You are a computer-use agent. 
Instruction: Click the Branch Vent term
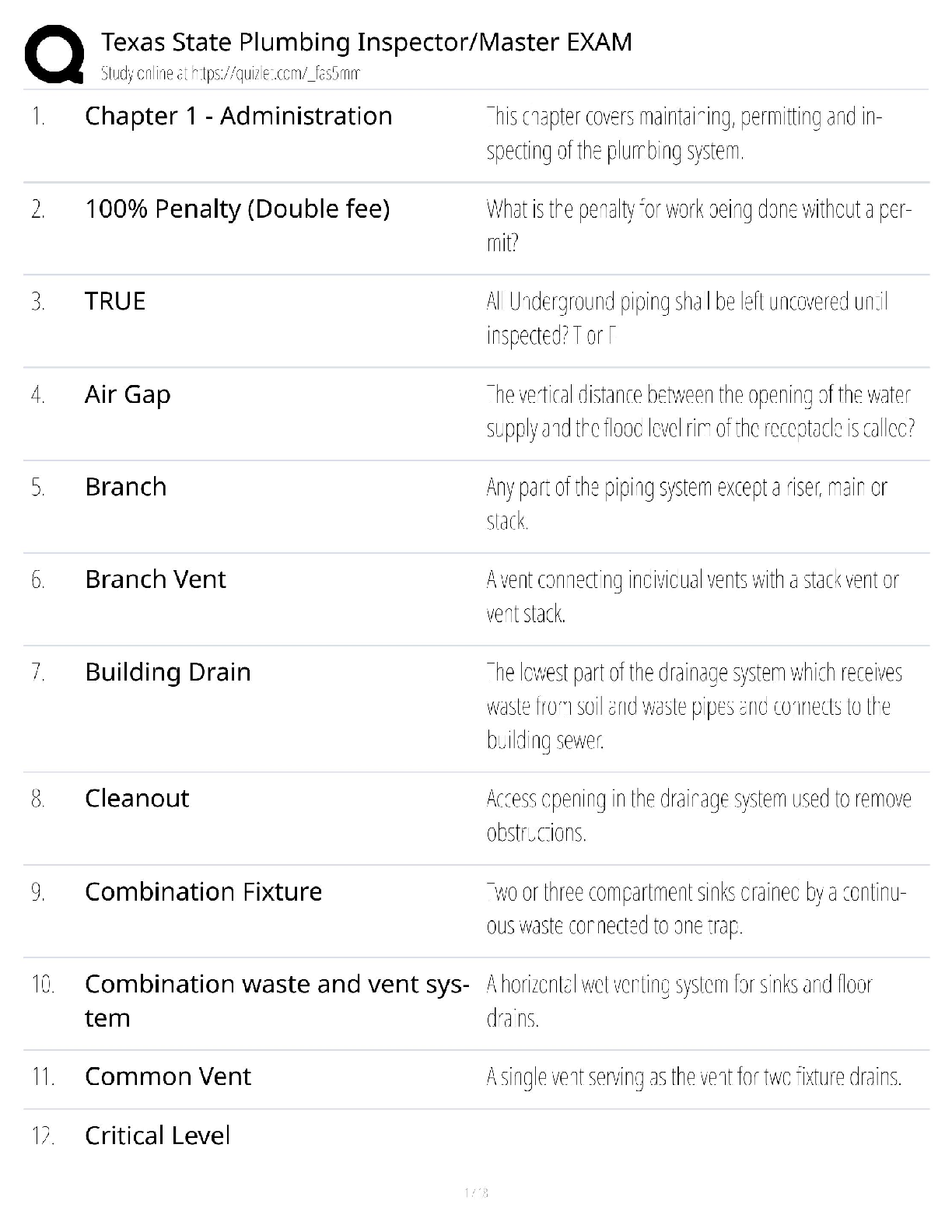[x=155, y=579]
